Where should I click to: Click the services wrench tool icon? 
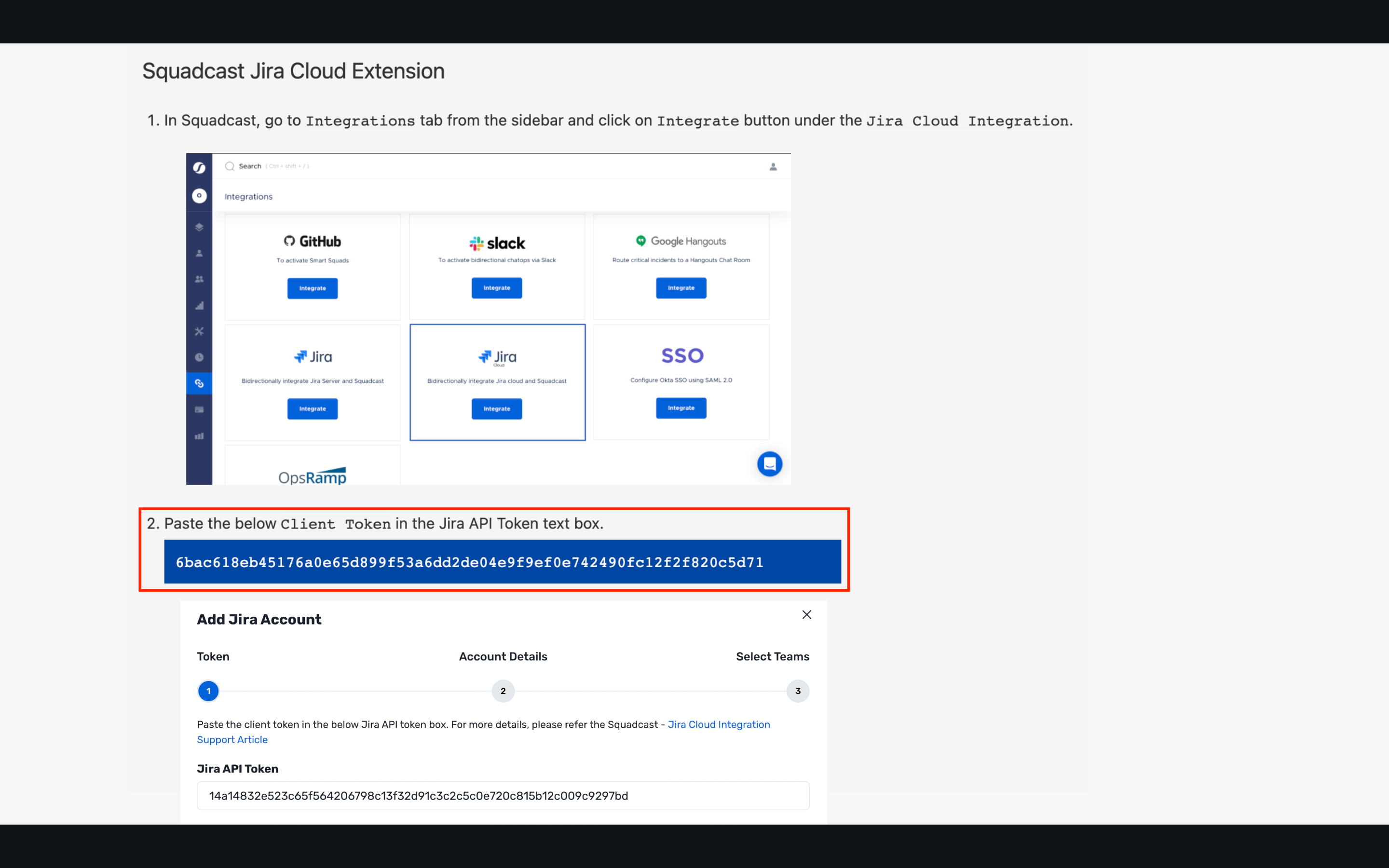(x=199, y=331)
